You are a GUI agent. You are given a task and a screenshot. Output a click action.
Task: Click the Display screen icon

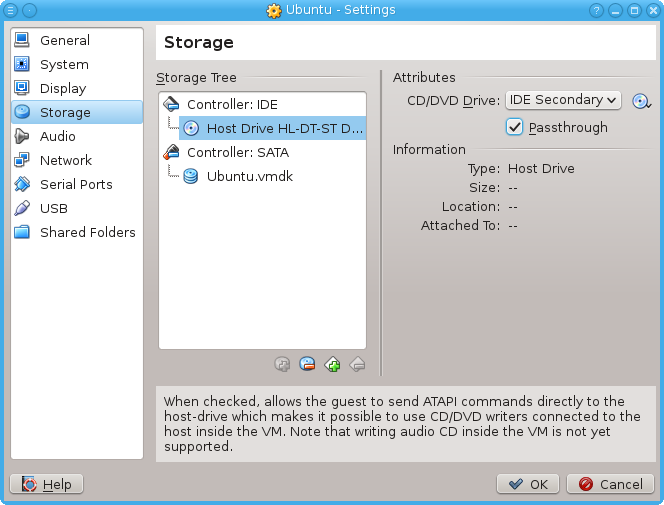pyautogui.click(x=22, y=88)
